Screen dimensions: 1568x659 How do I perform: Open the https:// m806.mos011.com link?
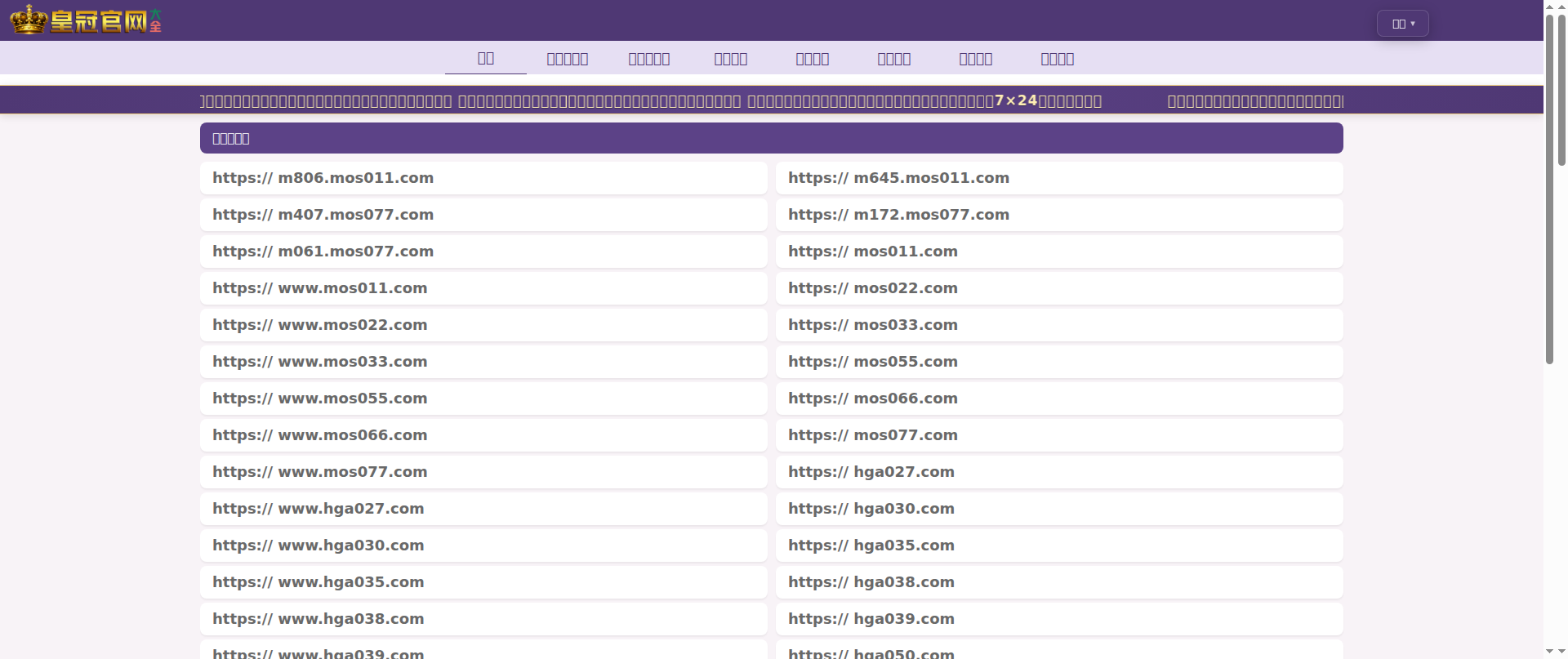click(x=483, y=178)
